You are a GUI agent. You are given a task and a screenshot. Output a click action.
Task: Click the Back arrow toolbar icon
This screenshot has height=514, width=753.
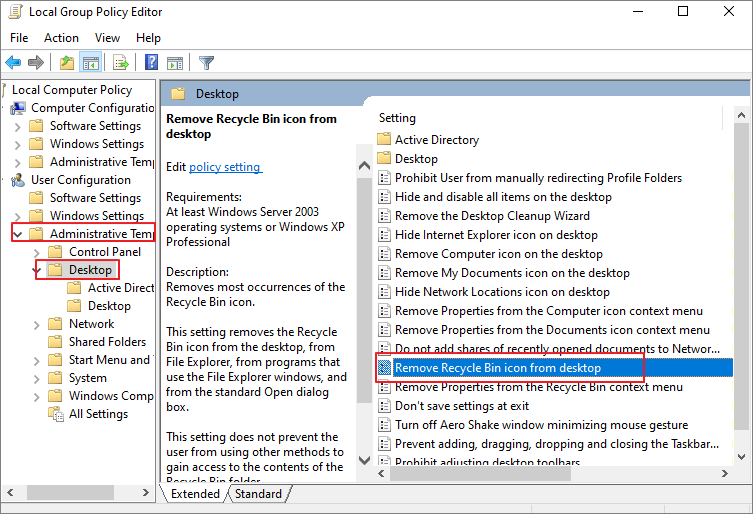click(14, 62)
